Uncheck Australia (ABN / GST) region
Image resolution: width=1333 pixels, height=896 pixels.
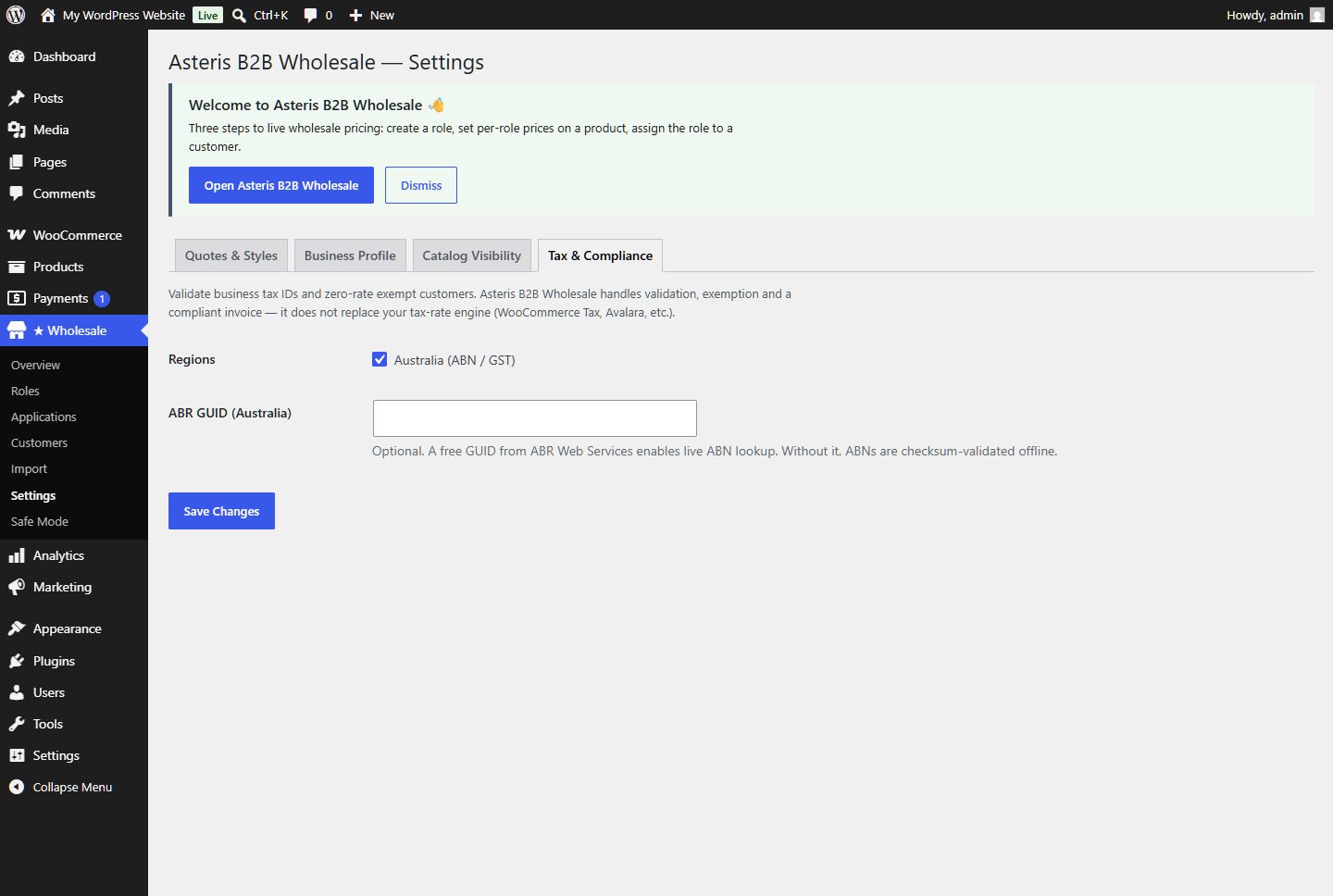pyautogui.click(x=380, y=359)
